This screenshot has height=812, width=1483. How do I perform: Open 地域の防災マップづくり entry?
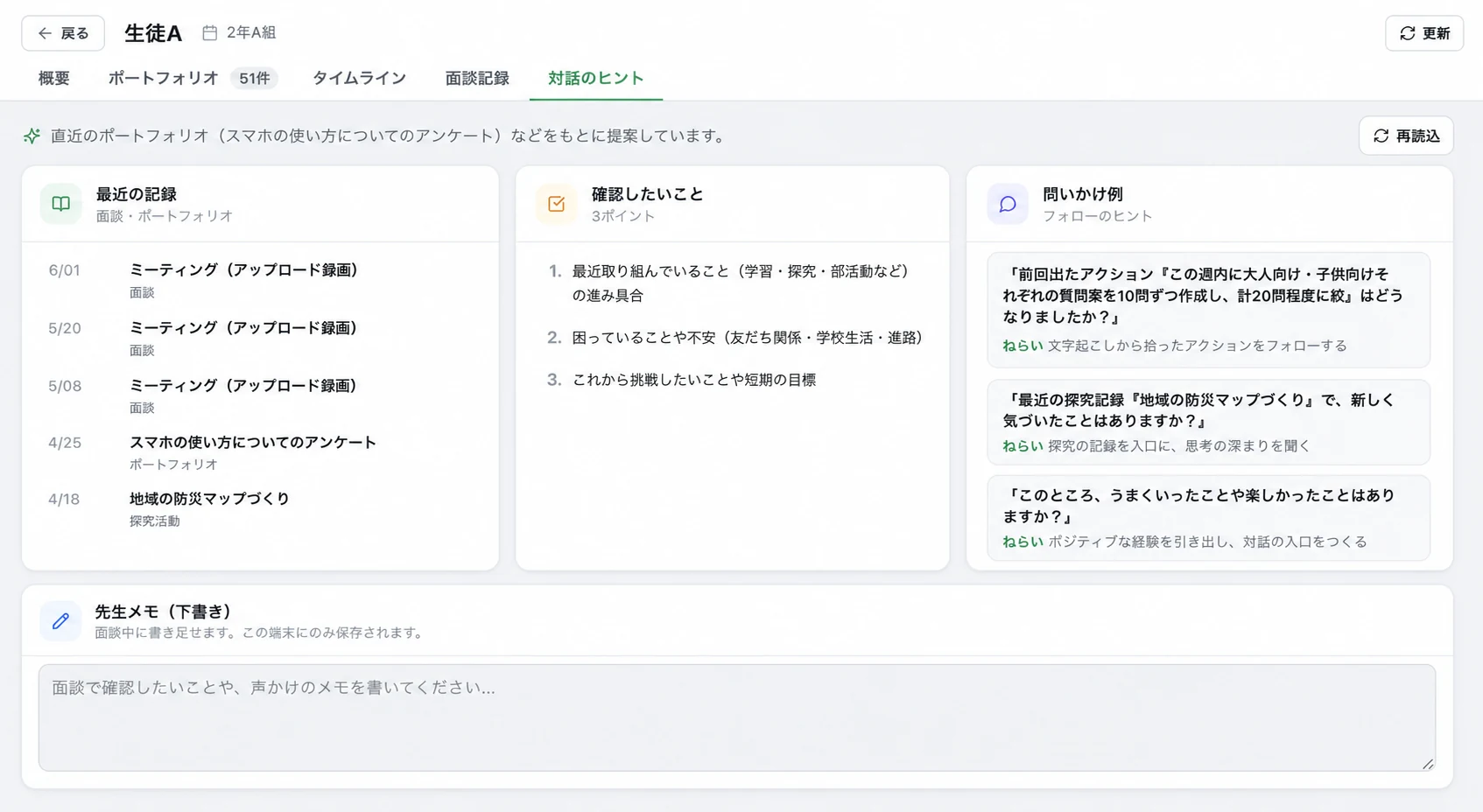click(x=260, y=508)
